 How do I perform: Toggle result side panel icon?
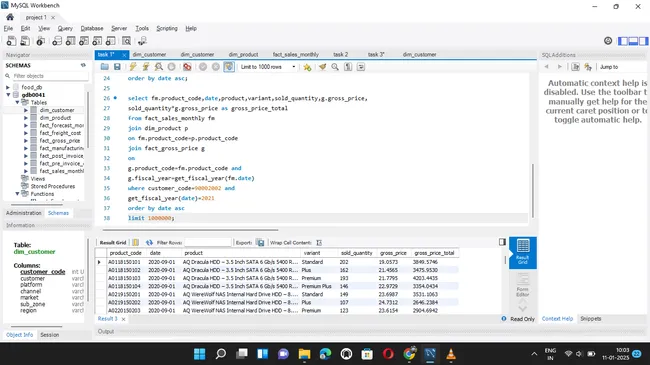point(502,242)
